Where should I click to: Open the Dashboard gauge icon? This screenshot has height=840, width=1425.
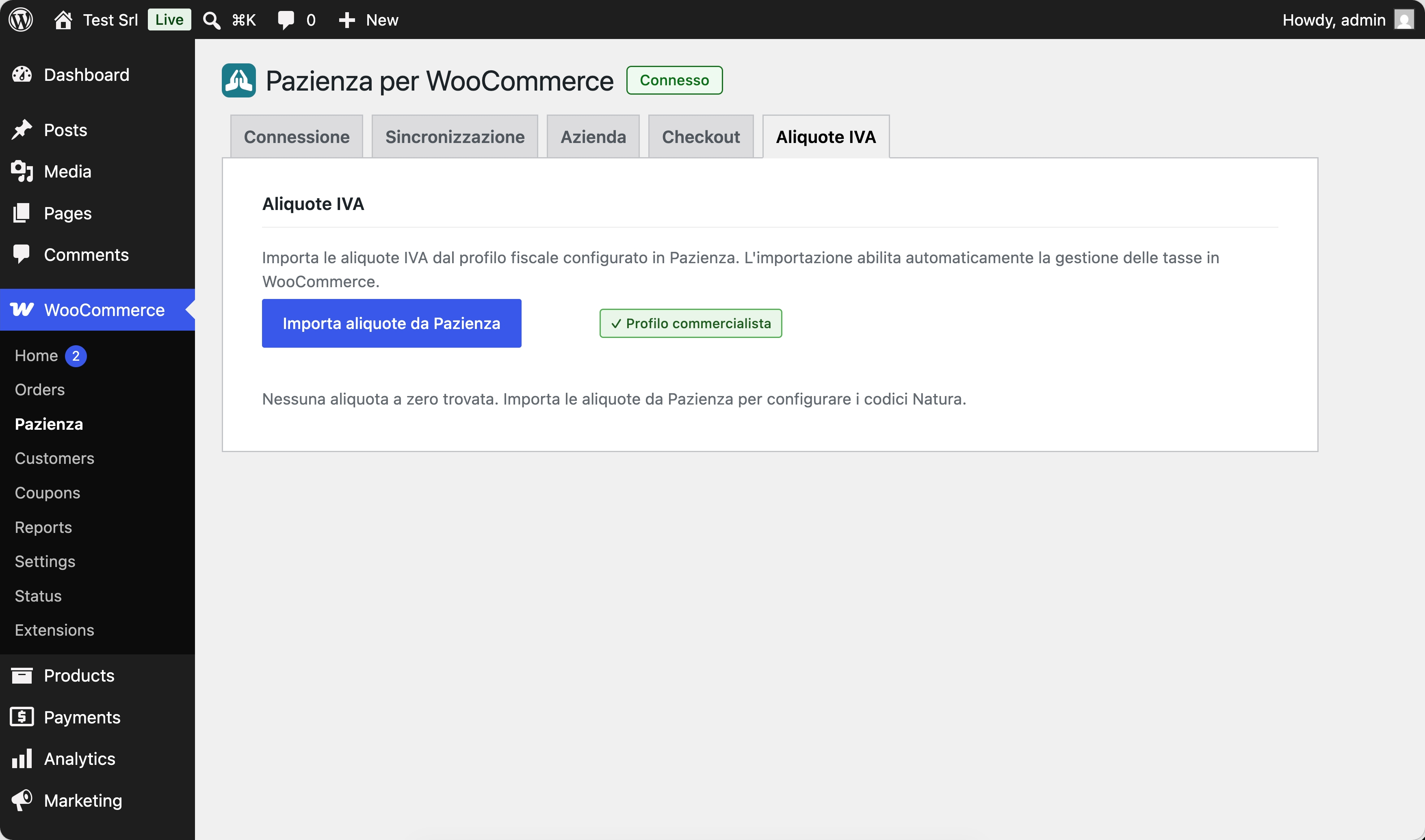pyautogui.click(x=22, y=75)
